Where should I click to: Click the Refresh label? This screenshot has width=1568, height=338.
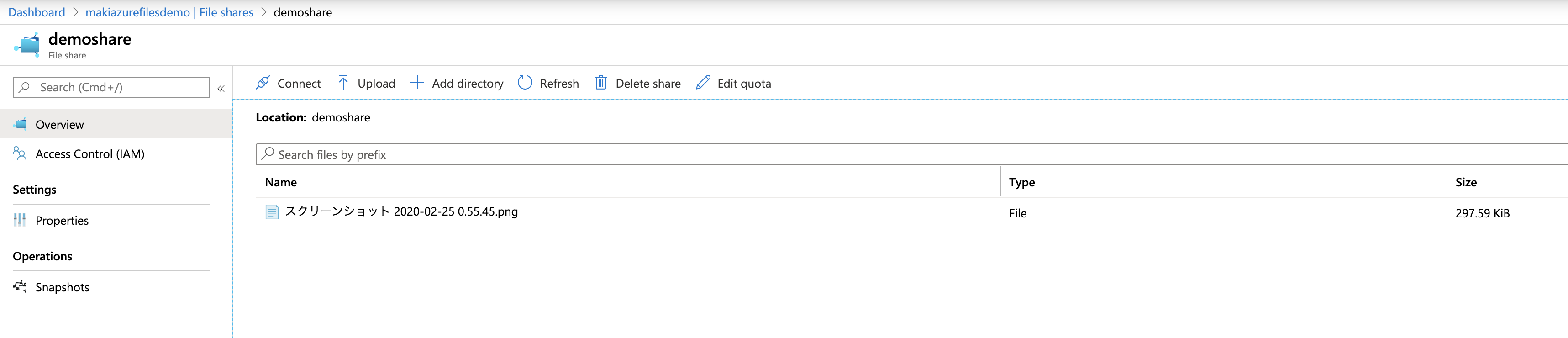coord(559,84)
